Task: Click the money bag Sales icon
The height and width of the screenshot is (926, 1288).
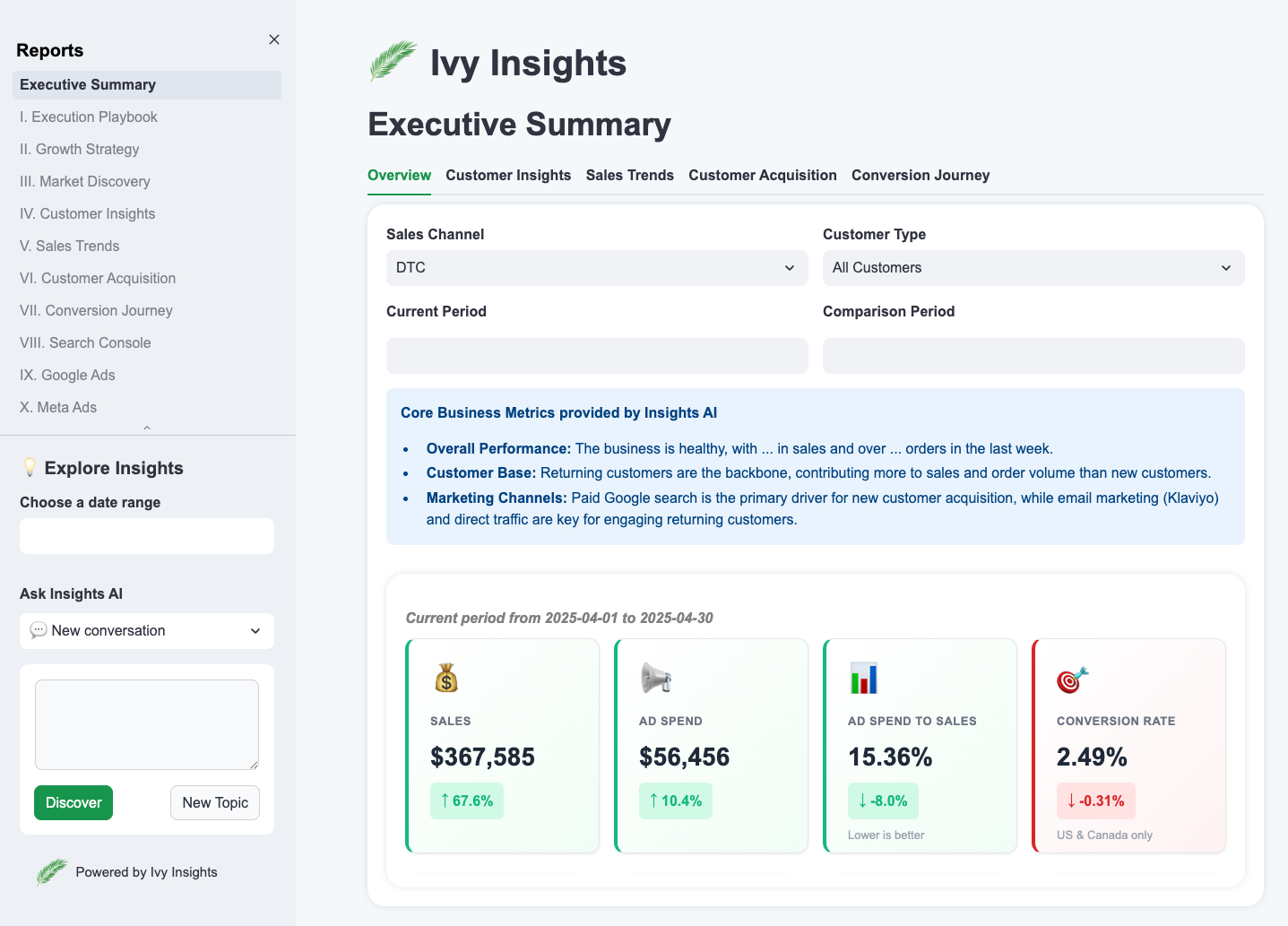Action: pyautogui.click(x=446, y=678)
